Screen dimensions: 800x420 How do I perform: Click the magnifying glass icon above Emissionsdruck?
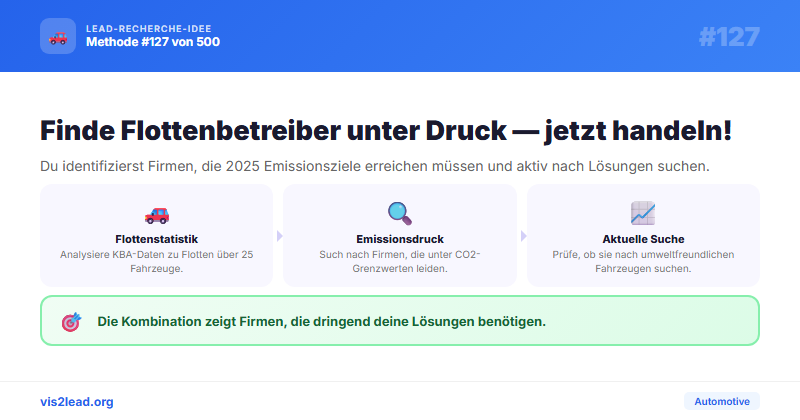400,214
